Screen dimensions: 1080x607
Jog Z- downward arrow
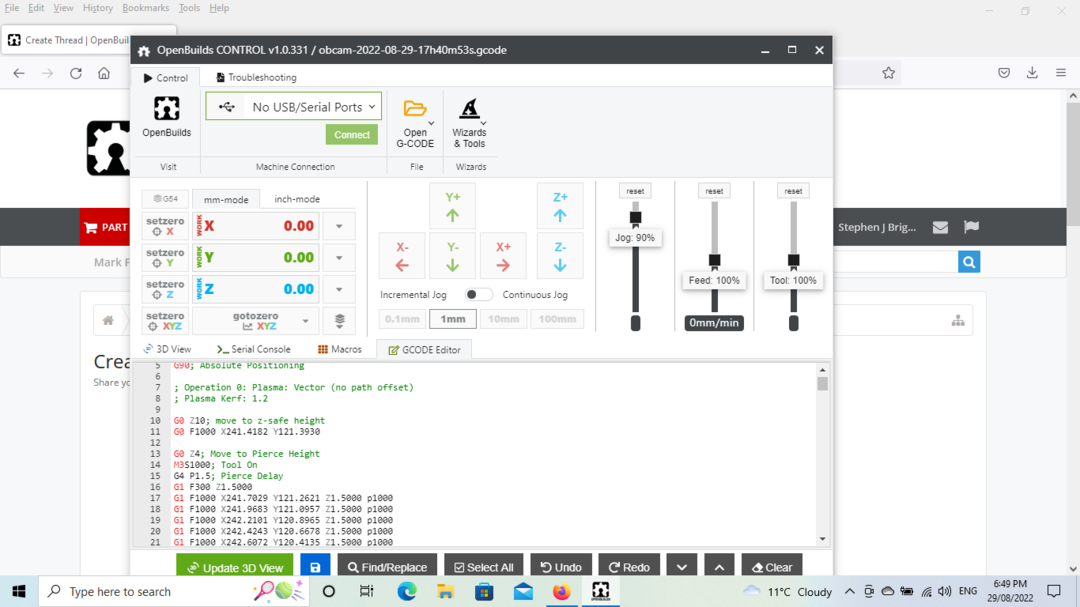pos(560,256)
